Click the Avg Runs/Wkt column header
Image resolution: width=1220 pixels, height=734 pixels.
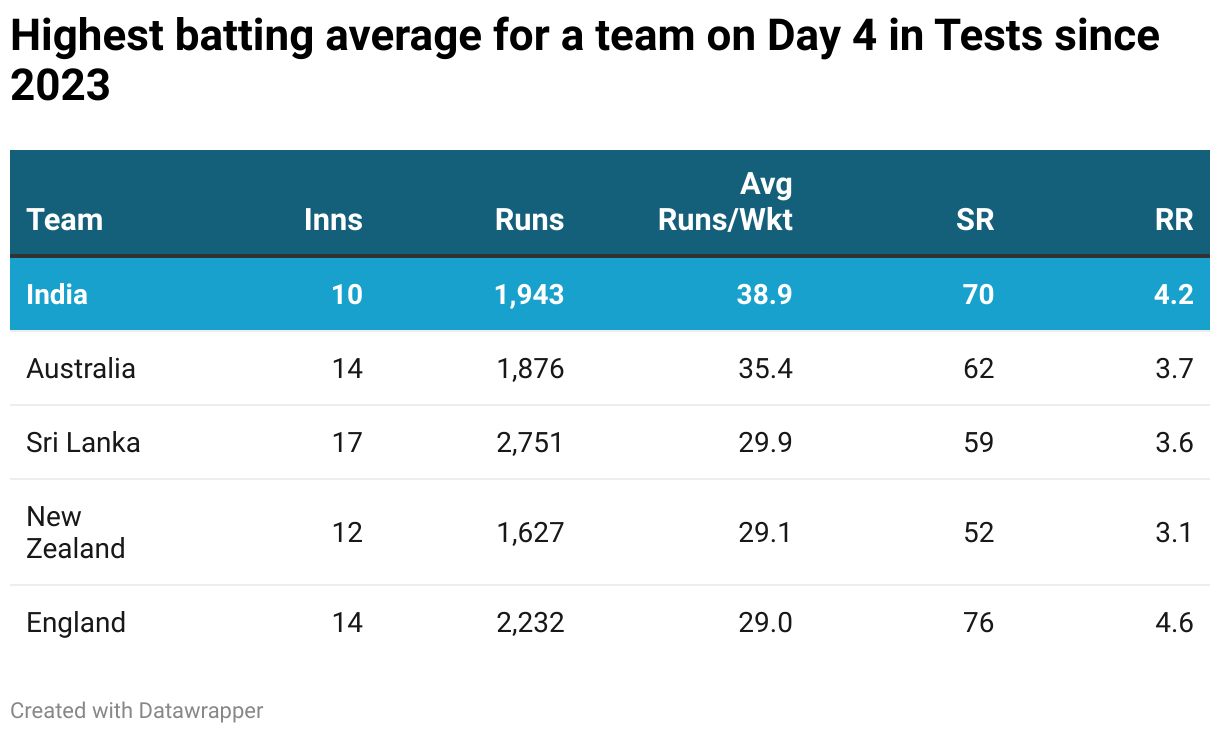click(725, 203)
